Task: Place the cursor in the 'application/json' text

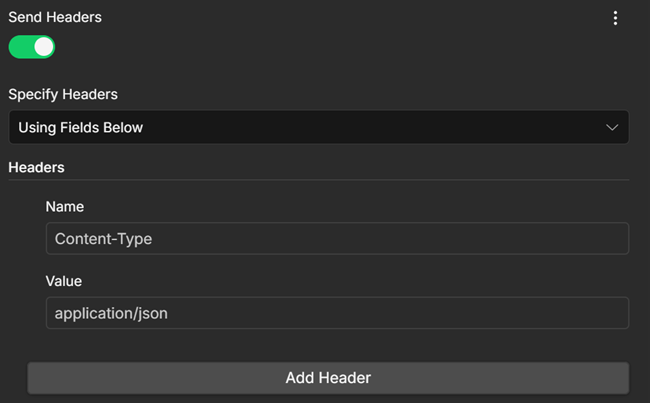Action: click(111, 313)
